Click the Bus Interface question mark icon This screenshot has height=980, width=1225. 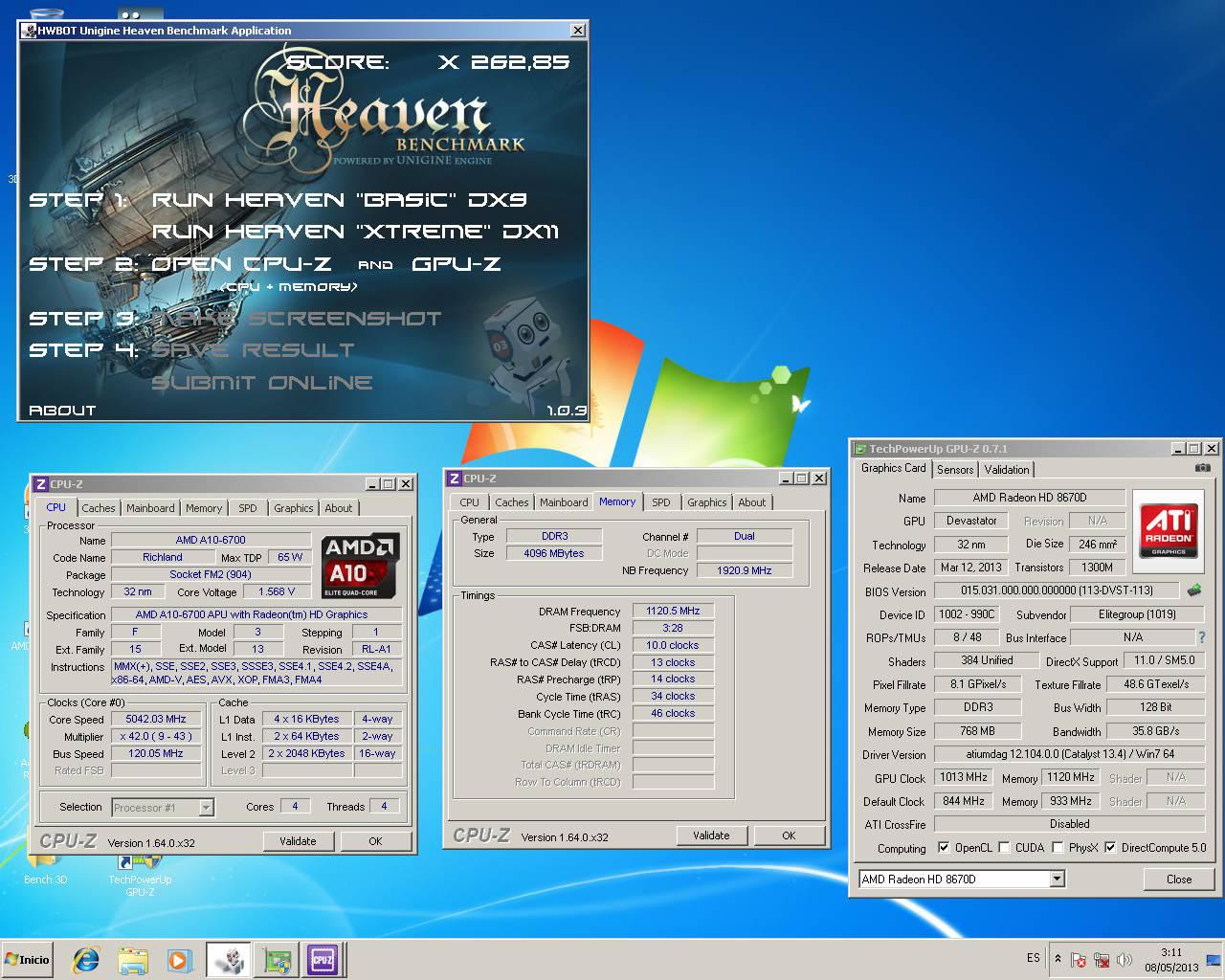click(x=1201, y=637)
